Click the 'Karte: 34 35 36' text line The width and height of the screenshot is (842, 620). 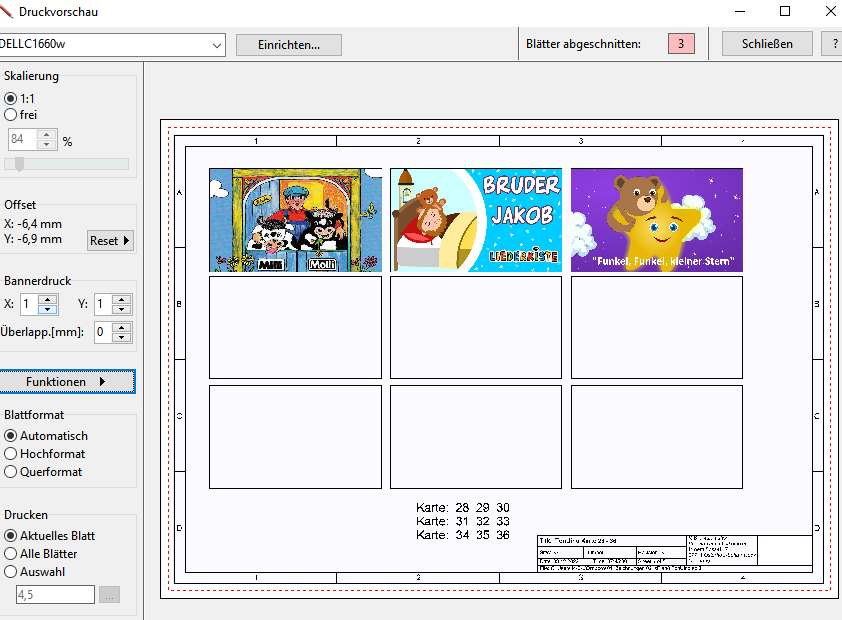(463, 535)
